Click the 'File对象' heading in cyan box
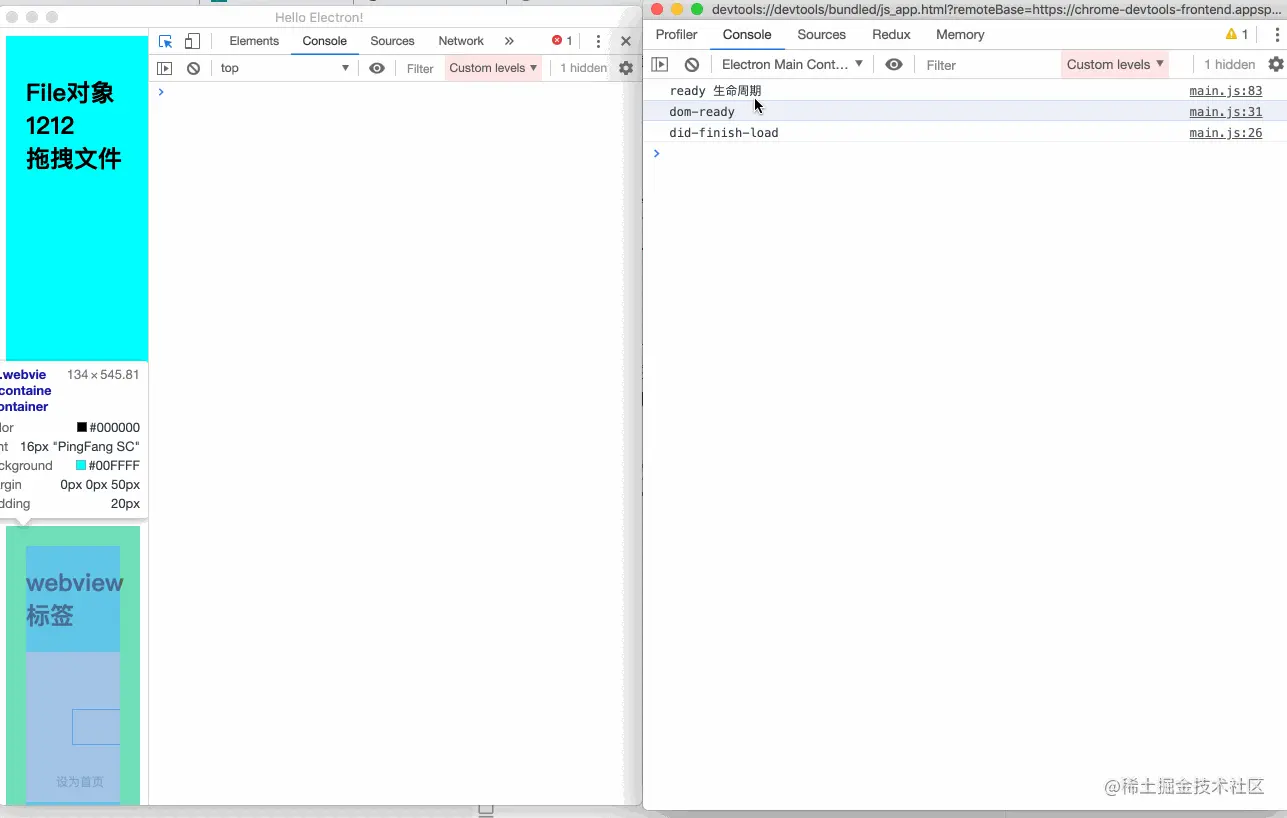1287x818 pixels. pyautogui.click(x=70, y=93)
